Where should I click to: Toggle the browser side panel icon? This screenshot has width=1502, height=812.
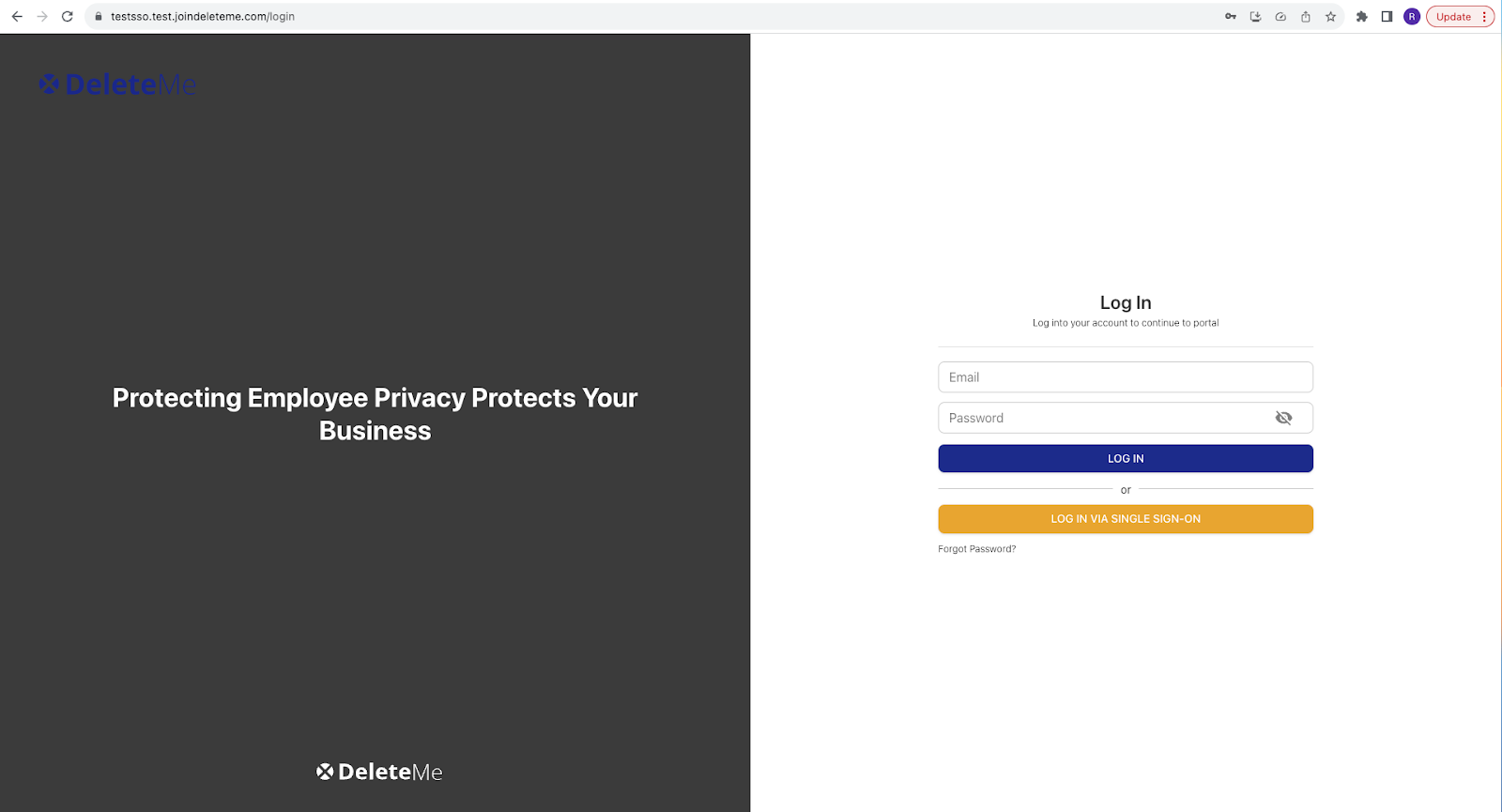click(1387, 17)
